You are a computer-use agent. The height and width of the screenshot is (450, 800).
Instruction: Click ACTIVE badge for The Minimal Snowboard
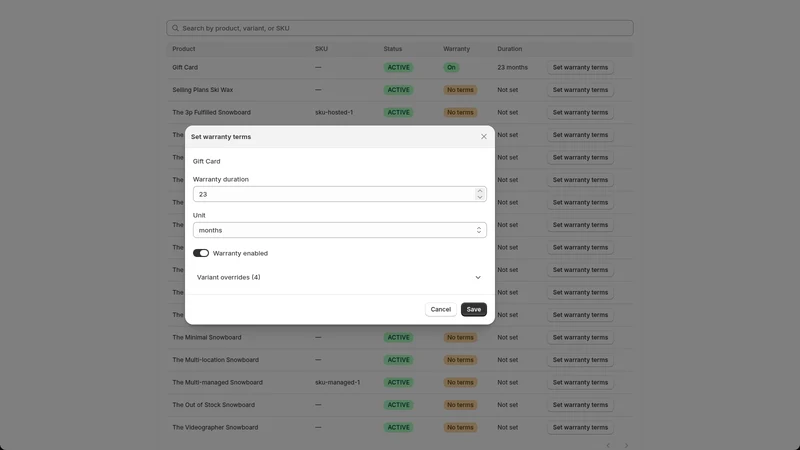tap(398, 337)
